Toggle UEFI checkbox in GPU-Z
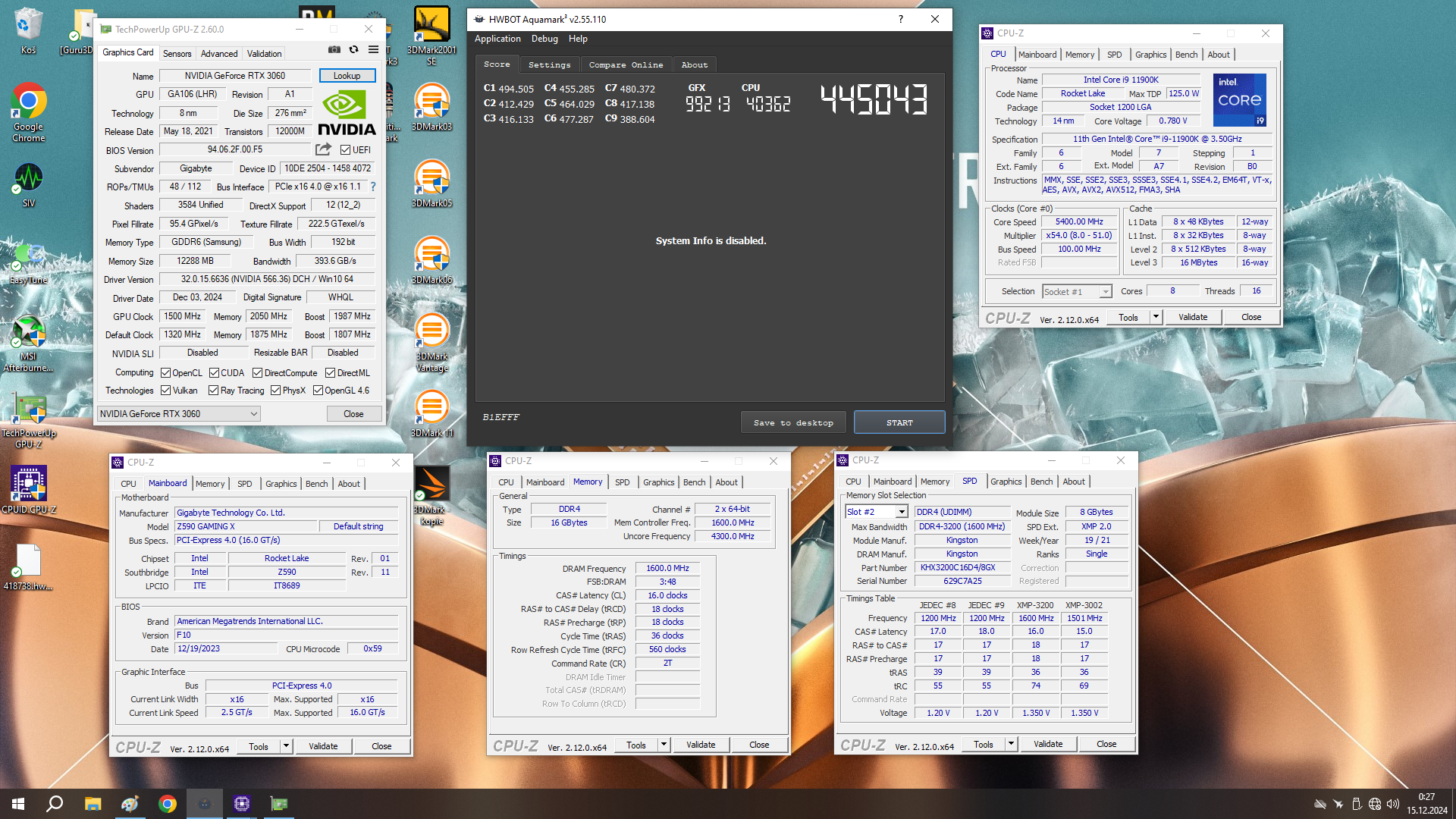This screenshot has width=1456, height=819. (x=345, y=150)
